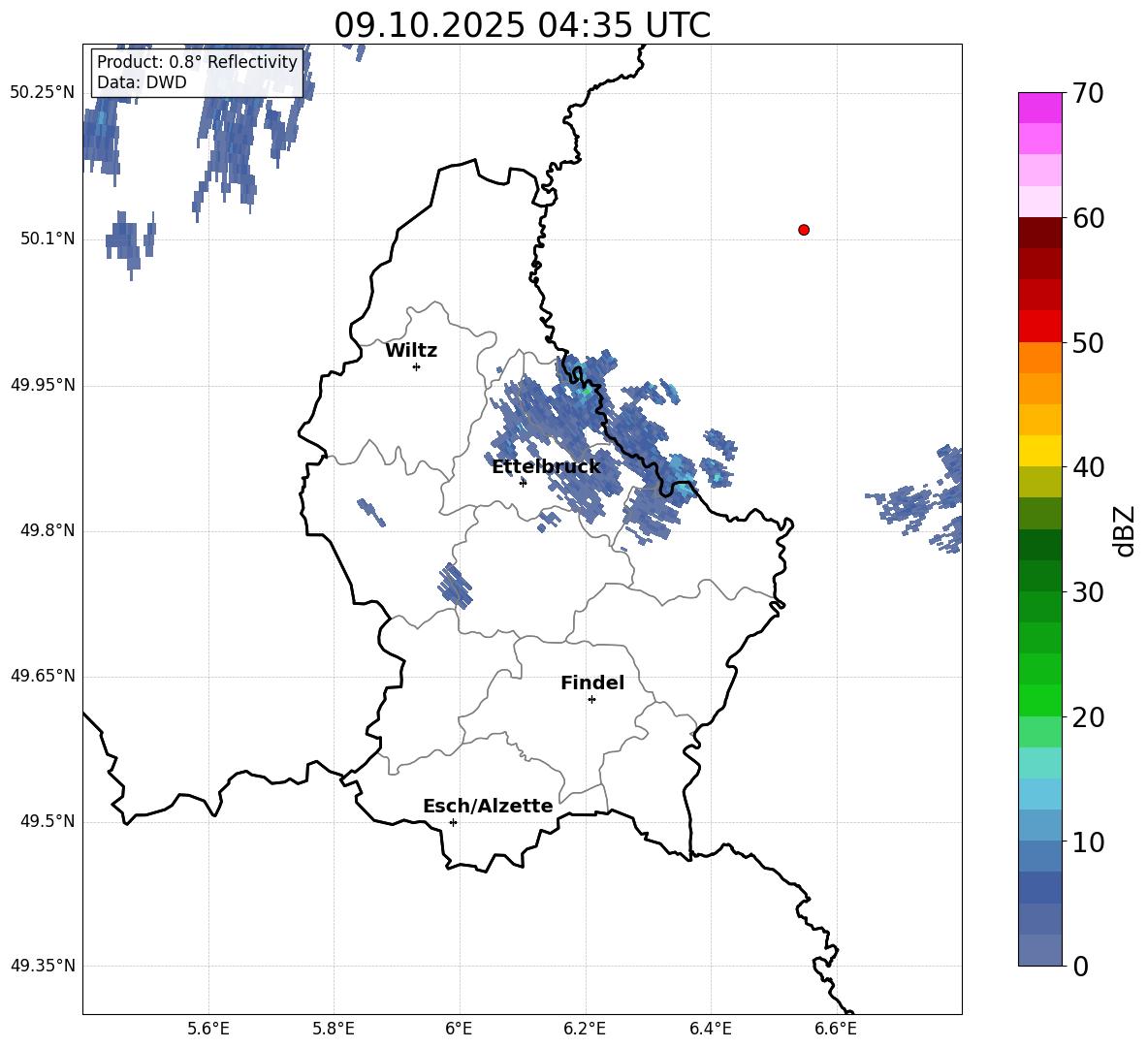Screen dimensions: 1148x1048
Task: Click the dark green colorbar segment
Action: point(1039,545)
